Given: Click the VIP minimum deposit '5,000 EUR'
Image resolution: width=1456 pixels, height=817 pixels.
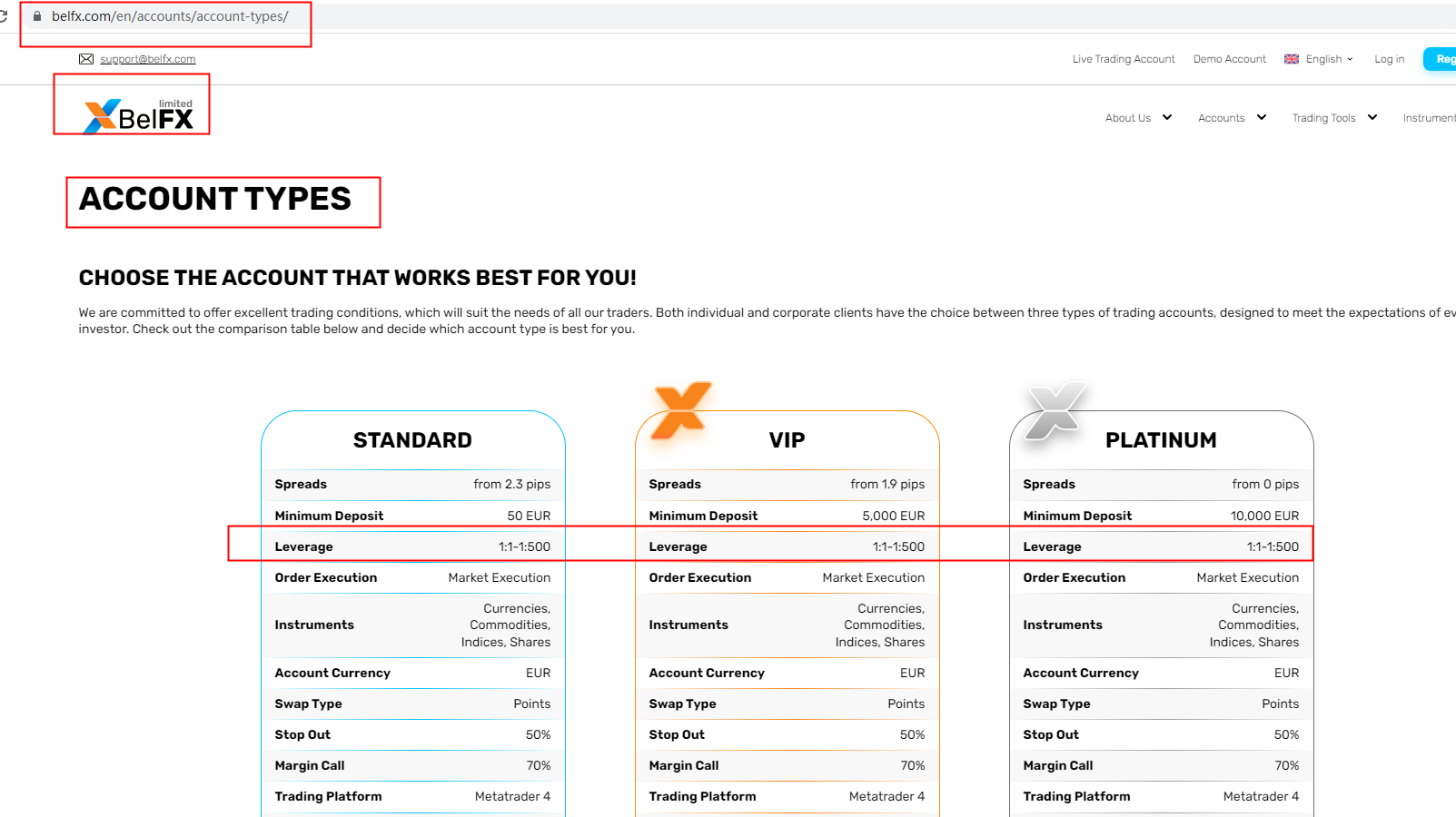Looking at the screenshot, I should (894, 516).
